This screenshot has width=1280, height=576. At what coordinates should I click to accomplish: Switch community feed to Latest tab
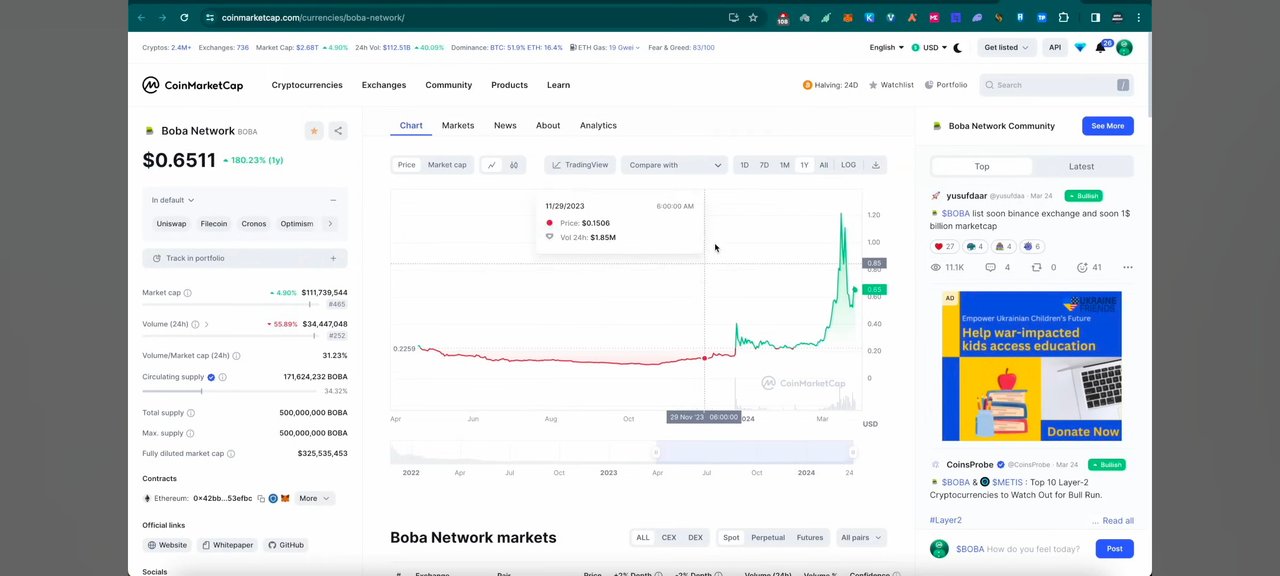pos(1081,167)
